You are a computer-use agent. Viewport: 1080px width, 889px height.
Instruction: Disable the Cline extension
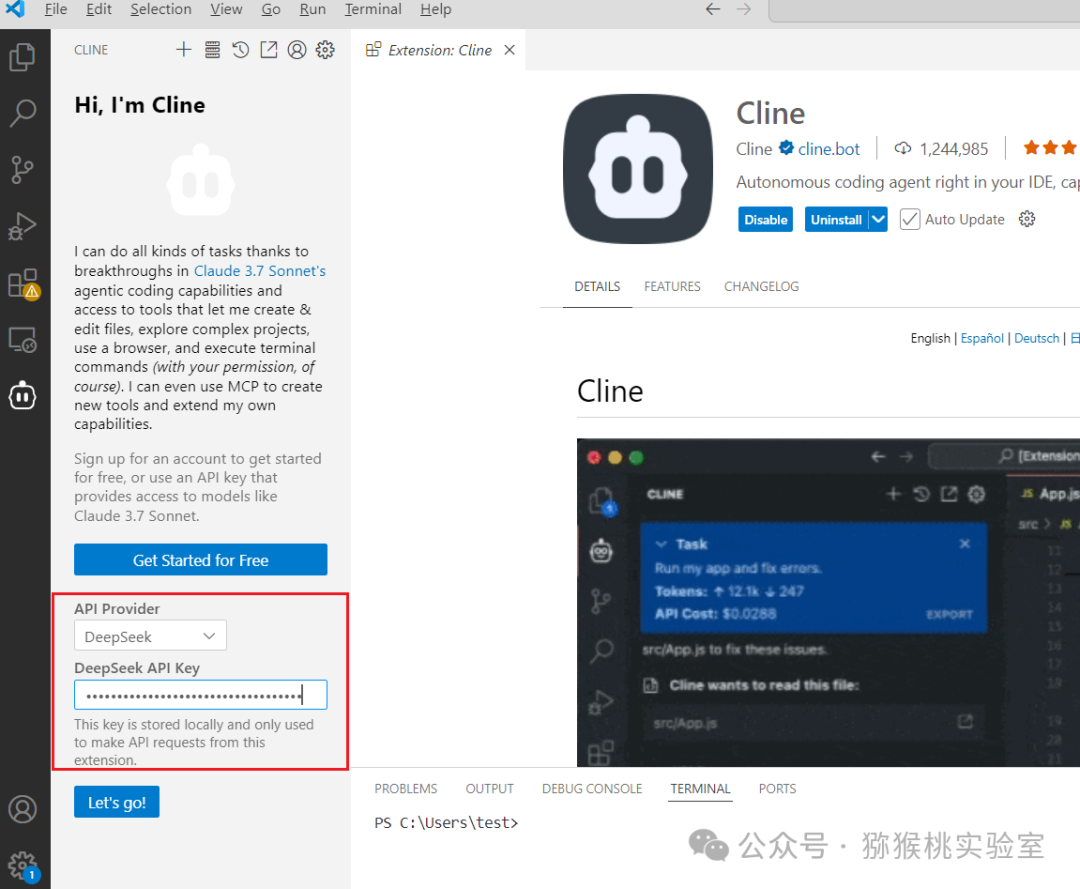(765, 220)
